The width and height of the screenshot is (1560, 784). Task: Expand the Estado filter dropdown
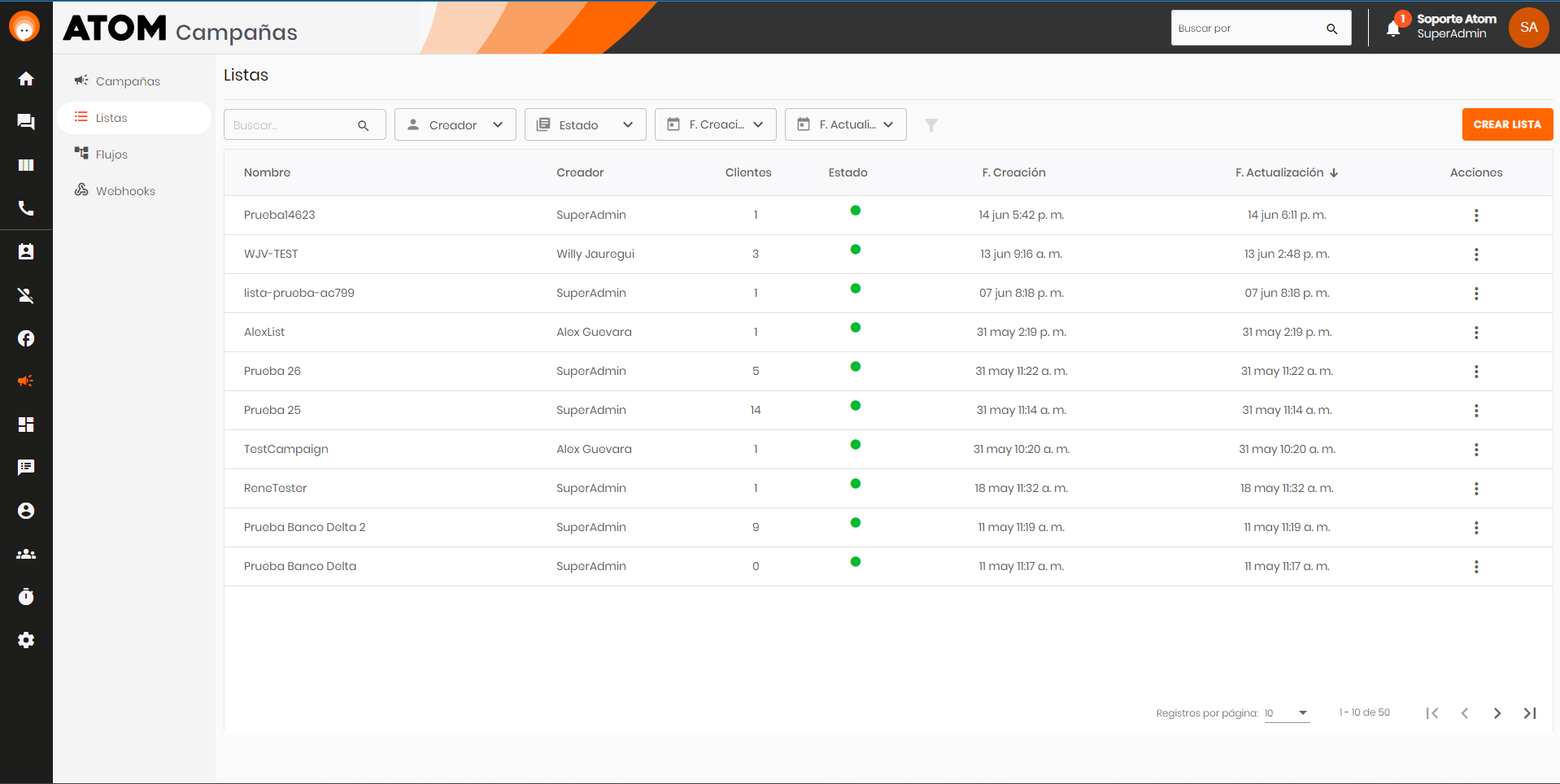(586, 124)
